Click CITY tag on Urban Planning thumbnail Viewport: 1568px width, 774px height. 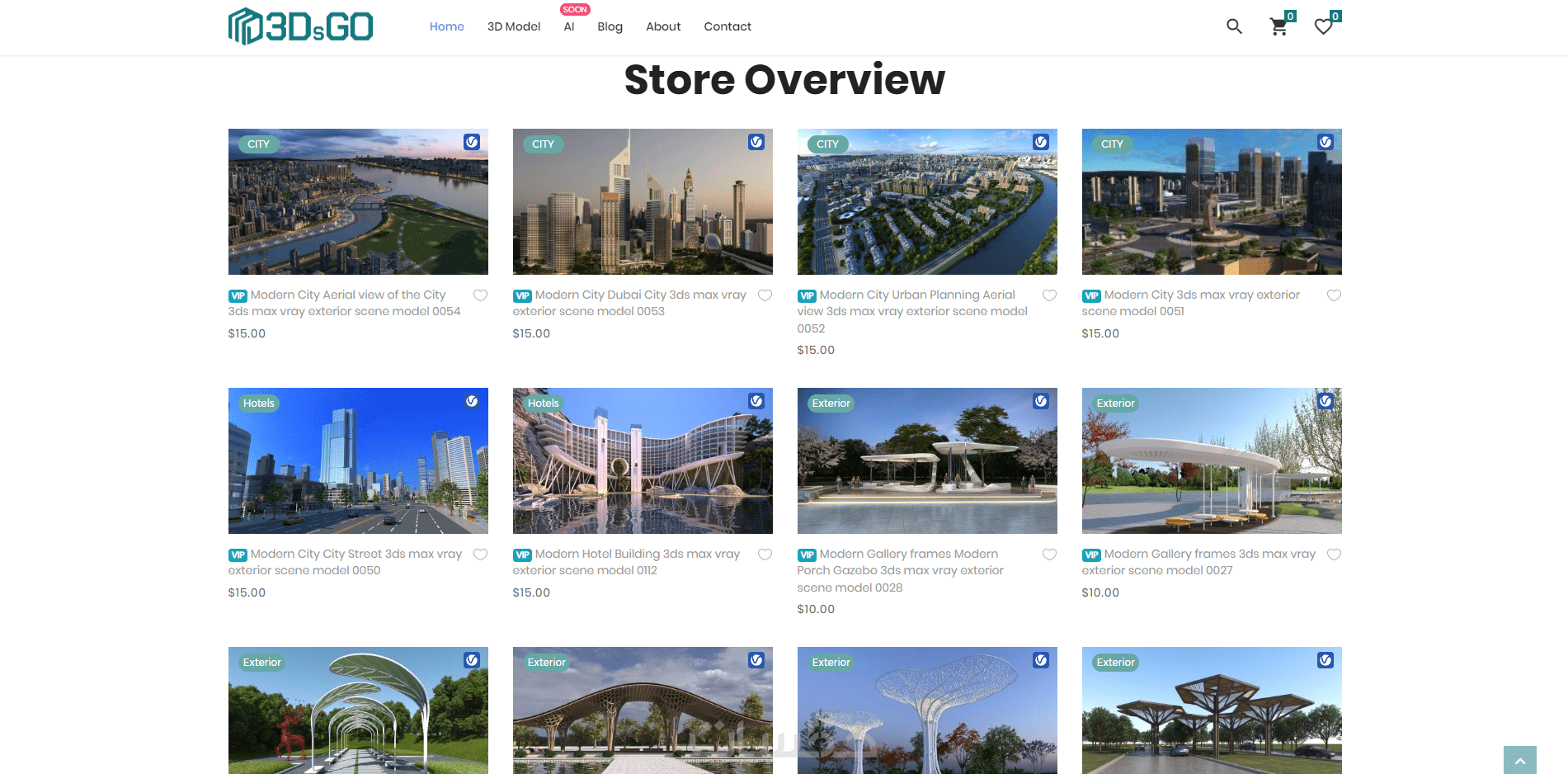[827, 144]
